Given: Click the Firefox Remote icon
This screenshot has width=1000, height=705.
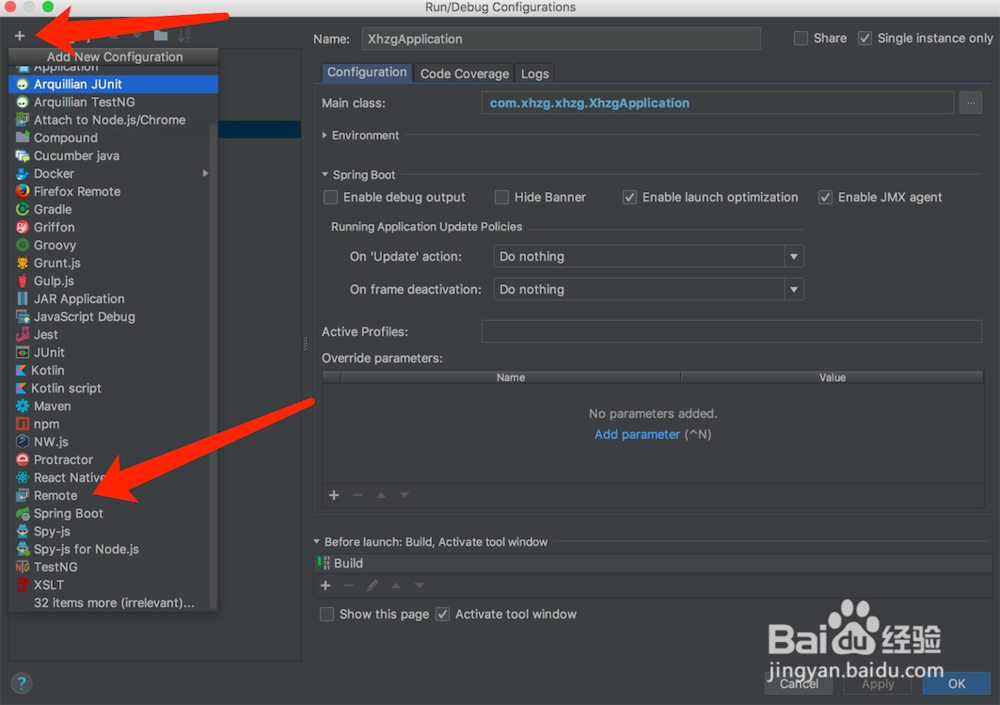Looking at the screenshot, I should [x=22, y=191].
